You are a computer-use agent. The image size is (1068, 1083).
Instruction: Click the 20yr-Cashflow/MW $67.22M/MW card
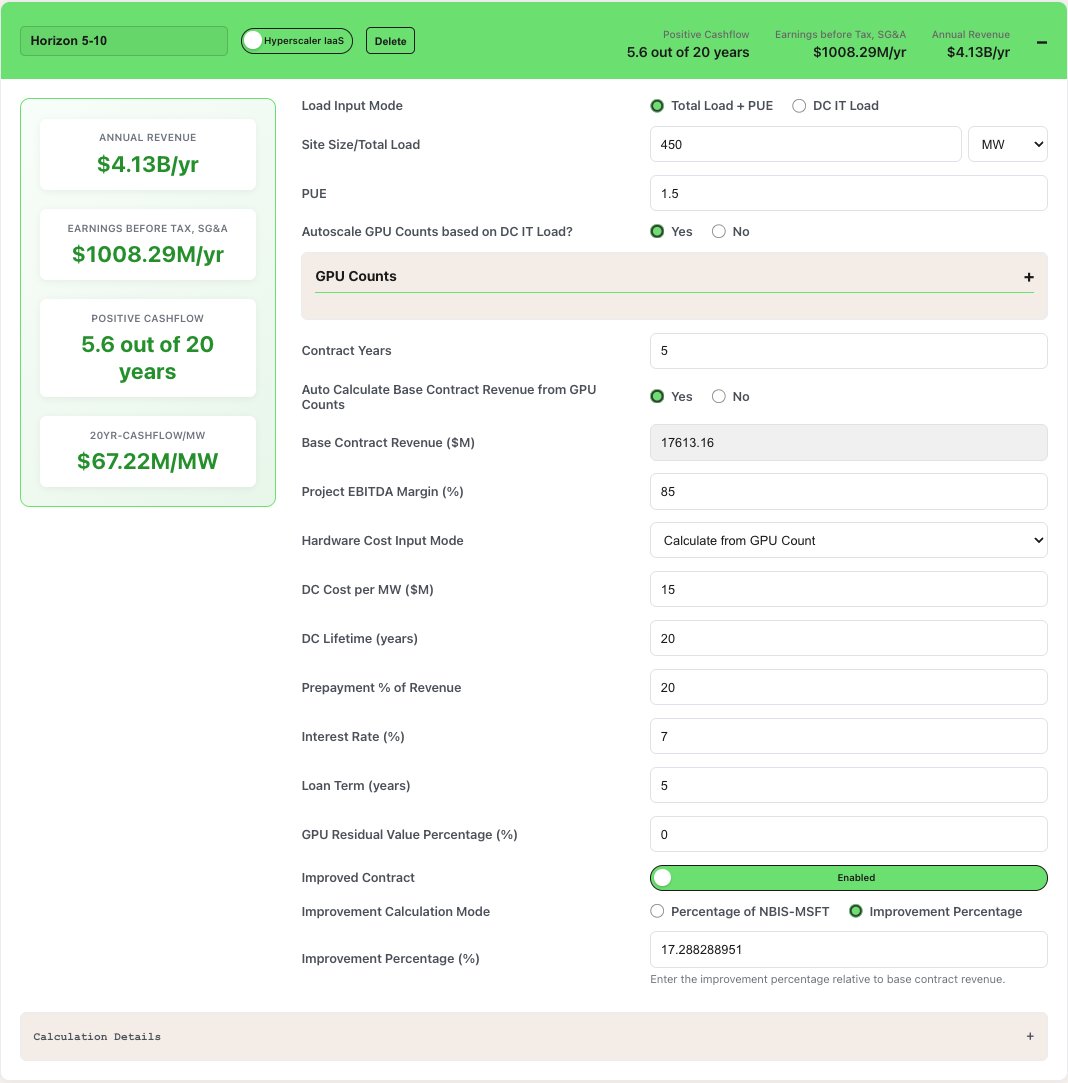point(148,451)
